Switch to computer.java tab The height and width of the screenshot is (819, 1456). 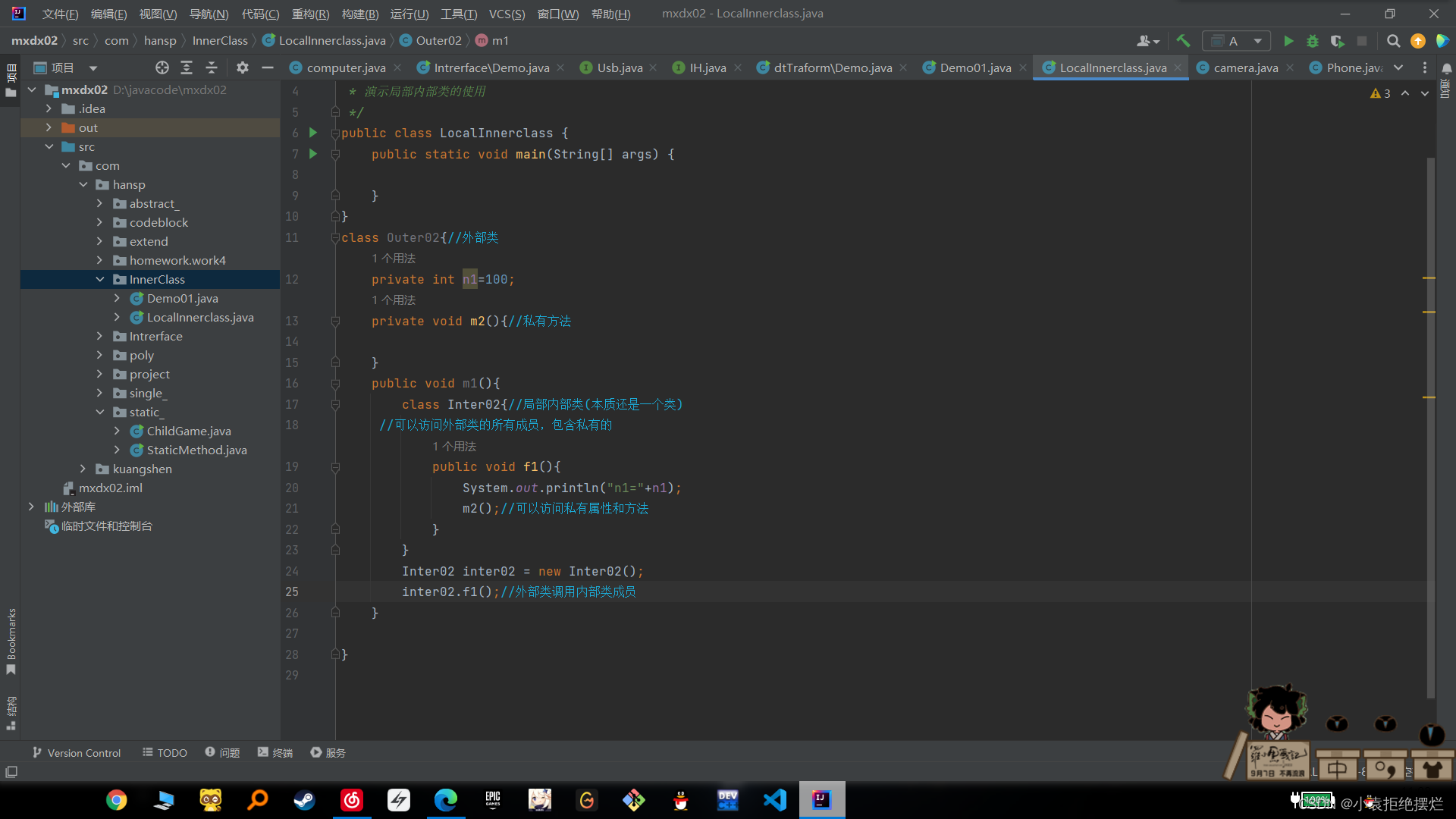coord(346,68)
